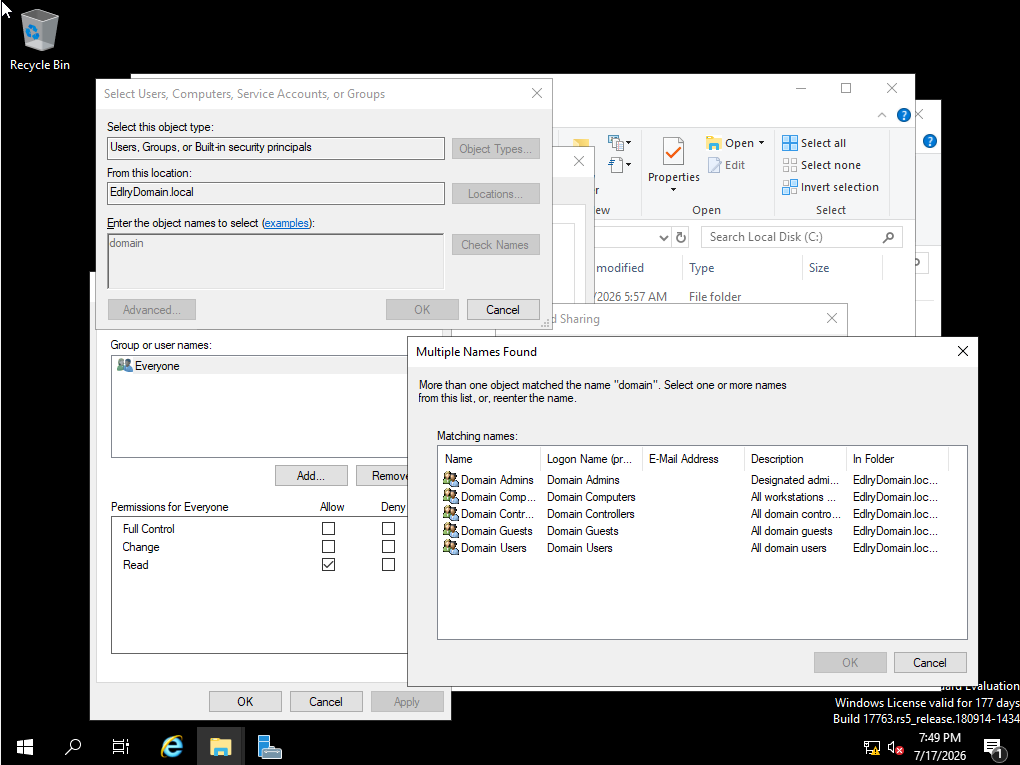Viewport: 1020px width, 765px height.
Task: Select Domain Admins group icon in list
Action: click(x=450, y=479)
